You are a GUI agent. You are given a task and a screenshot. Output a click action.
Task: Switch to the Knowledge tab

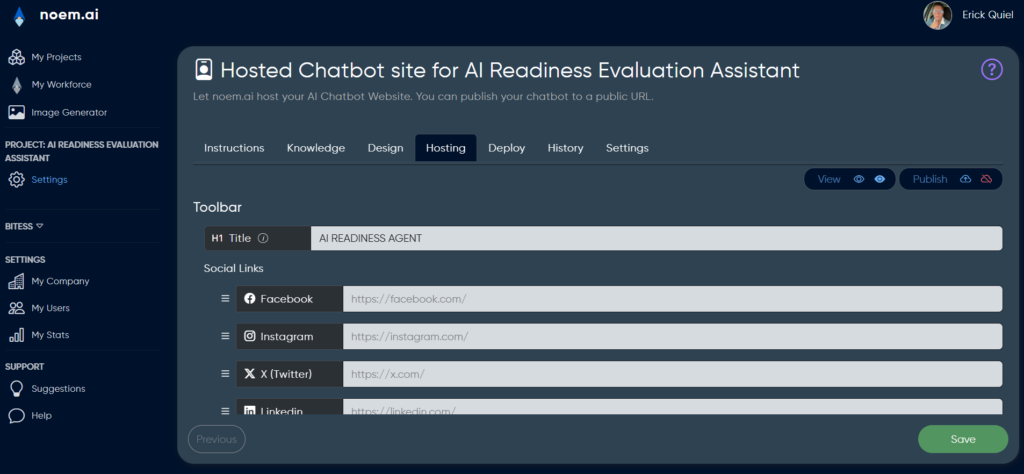[316, 148]
